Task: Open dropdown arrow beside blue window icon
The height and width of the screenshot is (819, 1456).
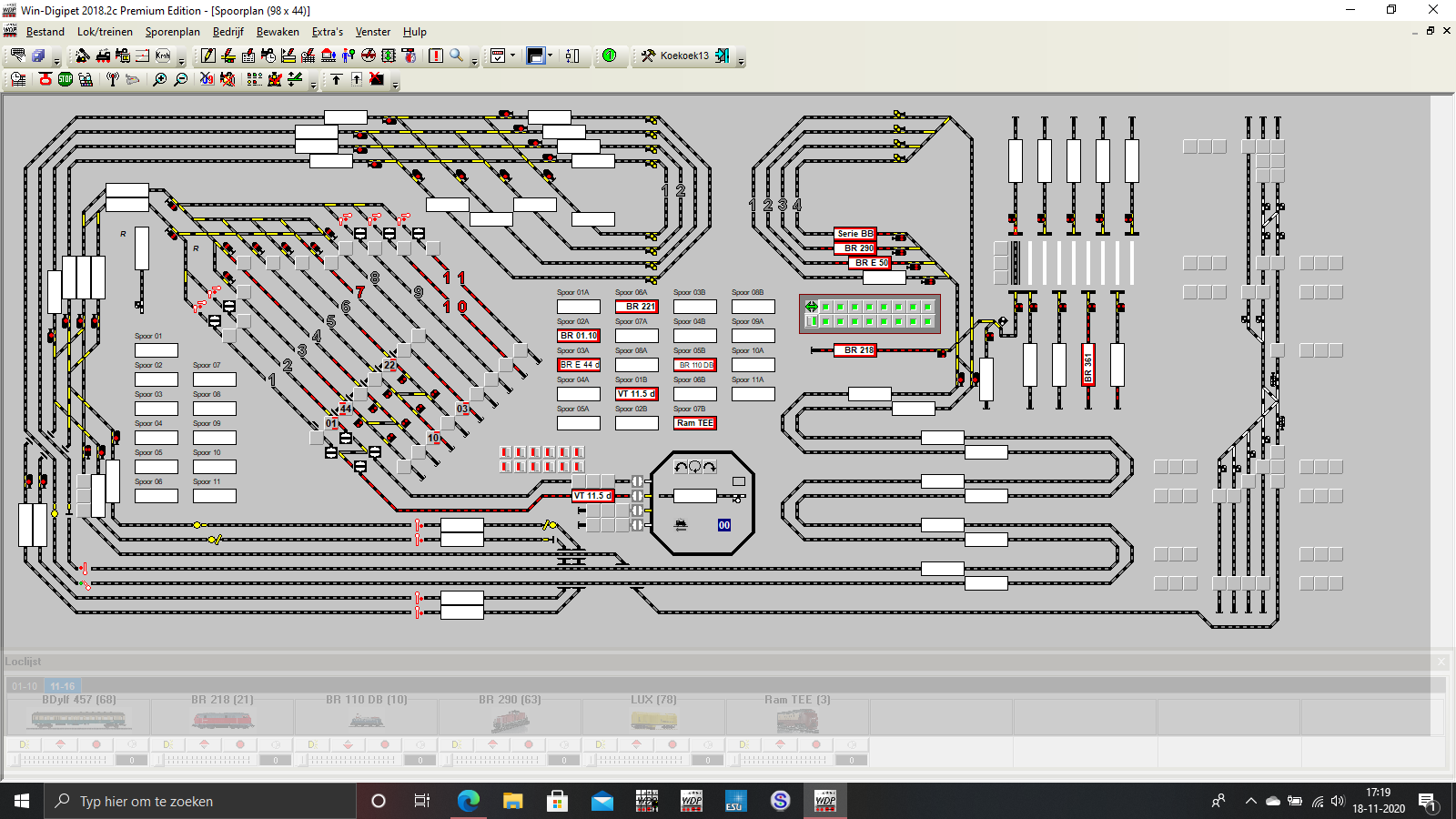Action: pyautogui.click(x=551, y=56)
